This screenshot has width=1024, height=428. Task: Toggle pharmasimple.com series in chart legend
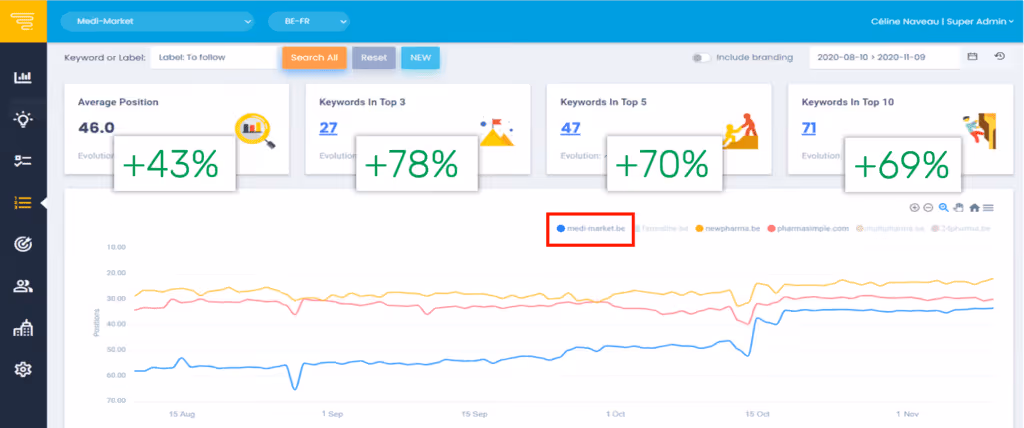click(x=807, y=229)
